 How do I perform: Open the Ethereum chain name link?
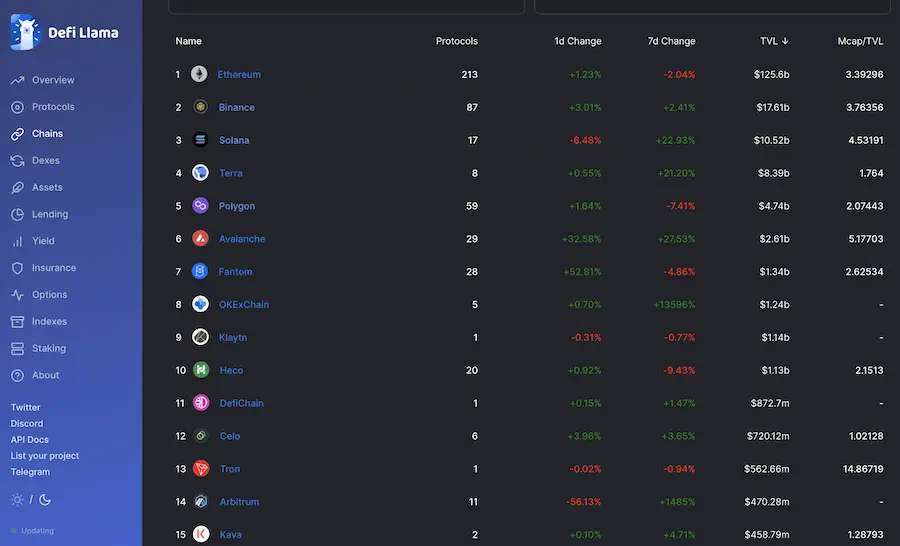[x=239, y=75]
